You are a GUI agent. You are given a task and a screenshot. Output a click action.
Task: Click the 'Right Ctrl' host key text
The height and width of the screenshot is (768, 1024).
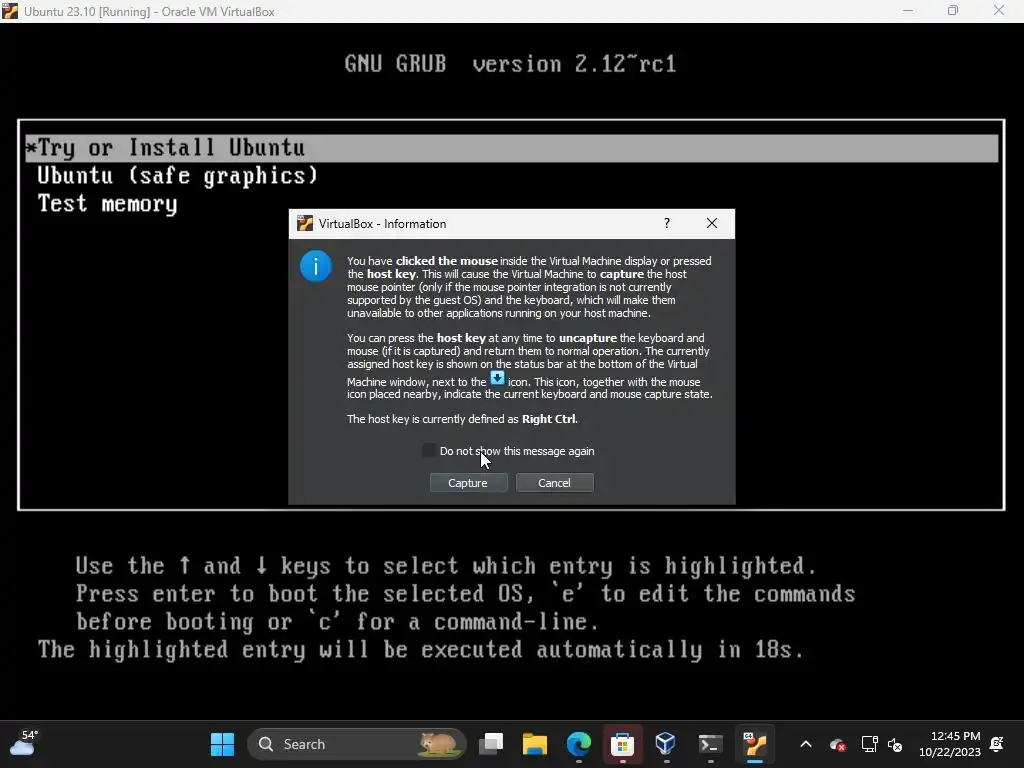point(549,419)
